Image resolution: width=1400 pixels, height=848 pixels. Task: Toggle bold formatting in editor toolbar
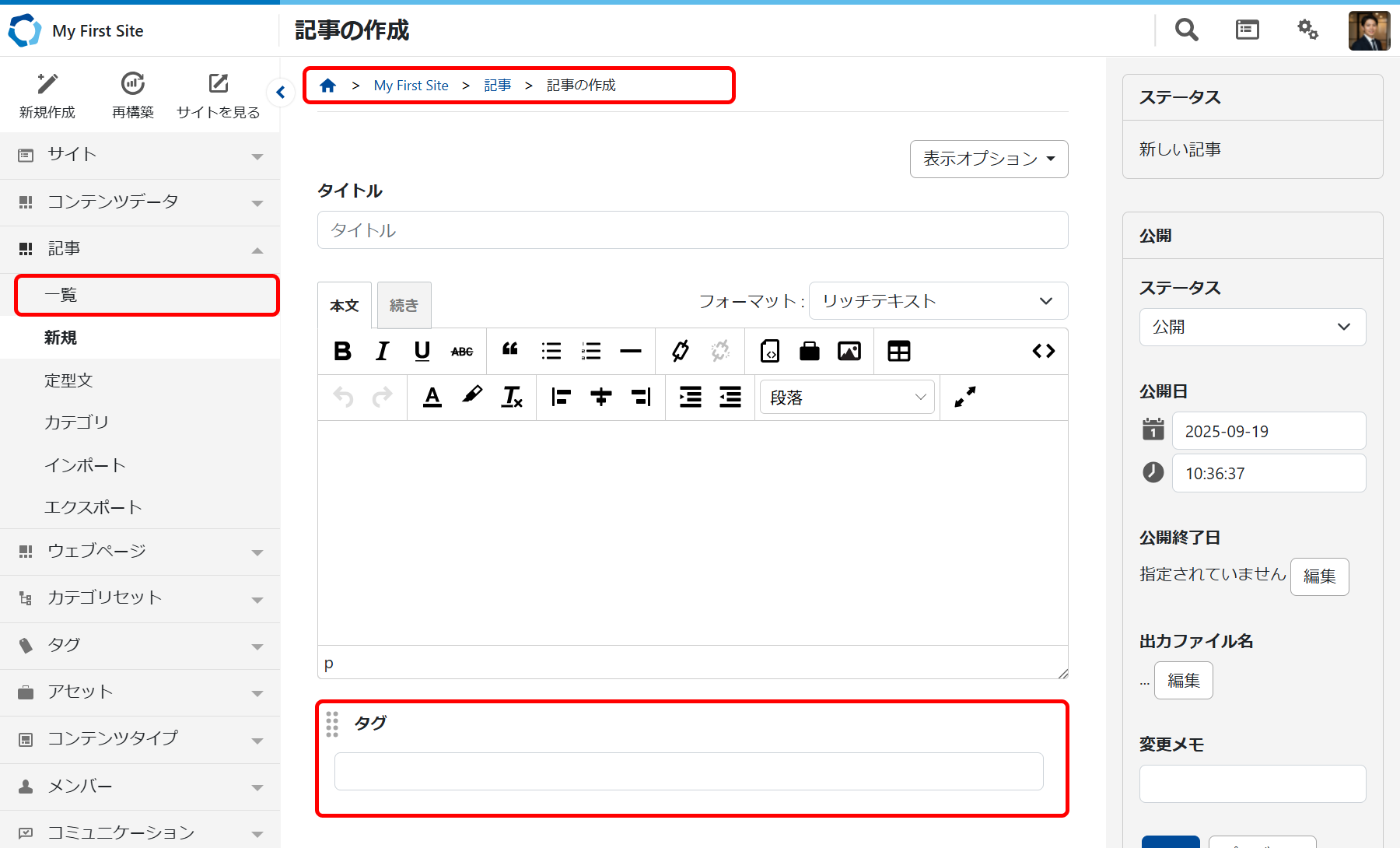(x=342, y=352)
